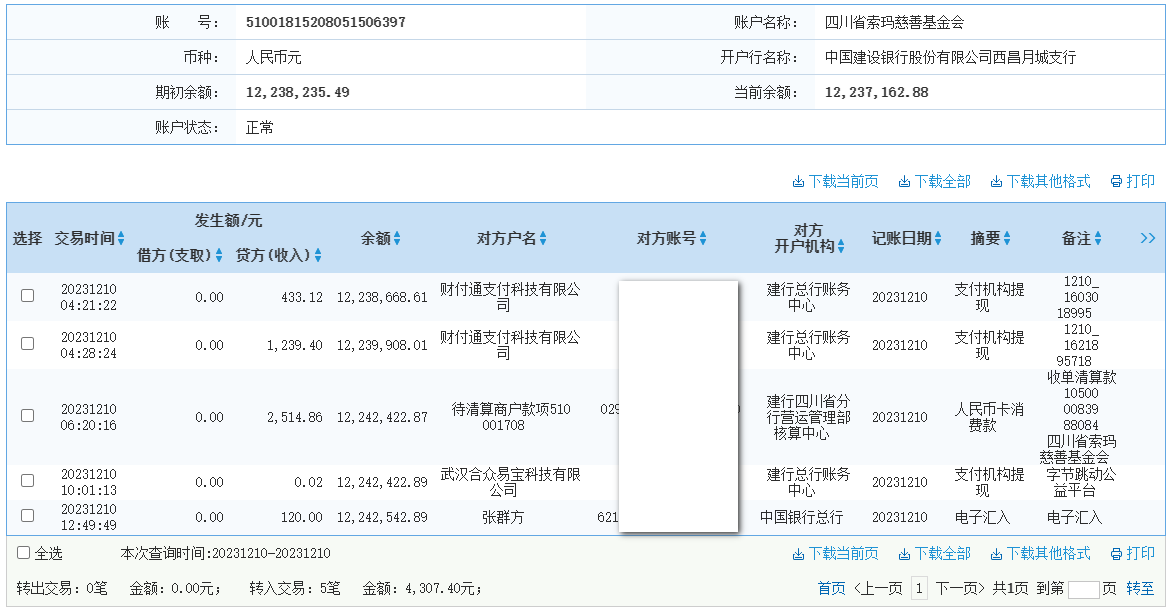Click opening balance 12,238,235.49
Viewport: 1167px width, 610px height.
point(298,92)
